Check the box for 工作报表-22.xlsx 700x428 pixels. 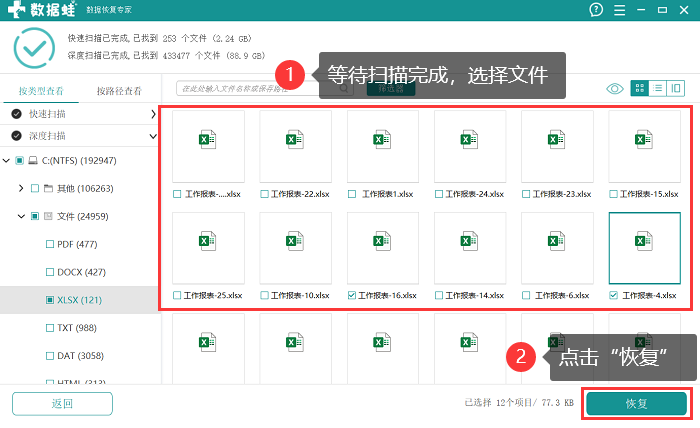(264, 194)
